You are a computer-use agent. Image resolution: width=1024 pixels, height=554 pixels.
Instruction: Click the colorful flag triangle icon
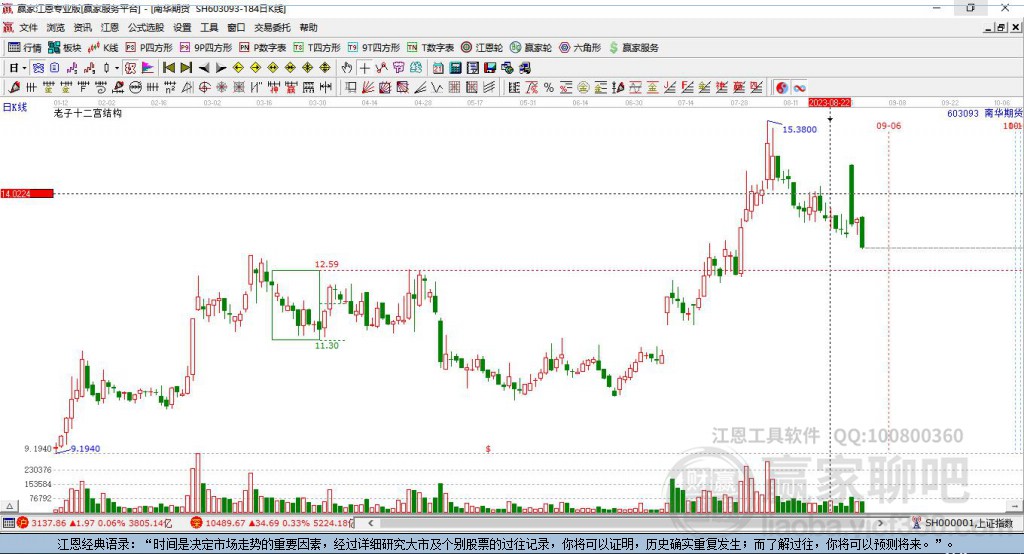(x=148, y=68)
